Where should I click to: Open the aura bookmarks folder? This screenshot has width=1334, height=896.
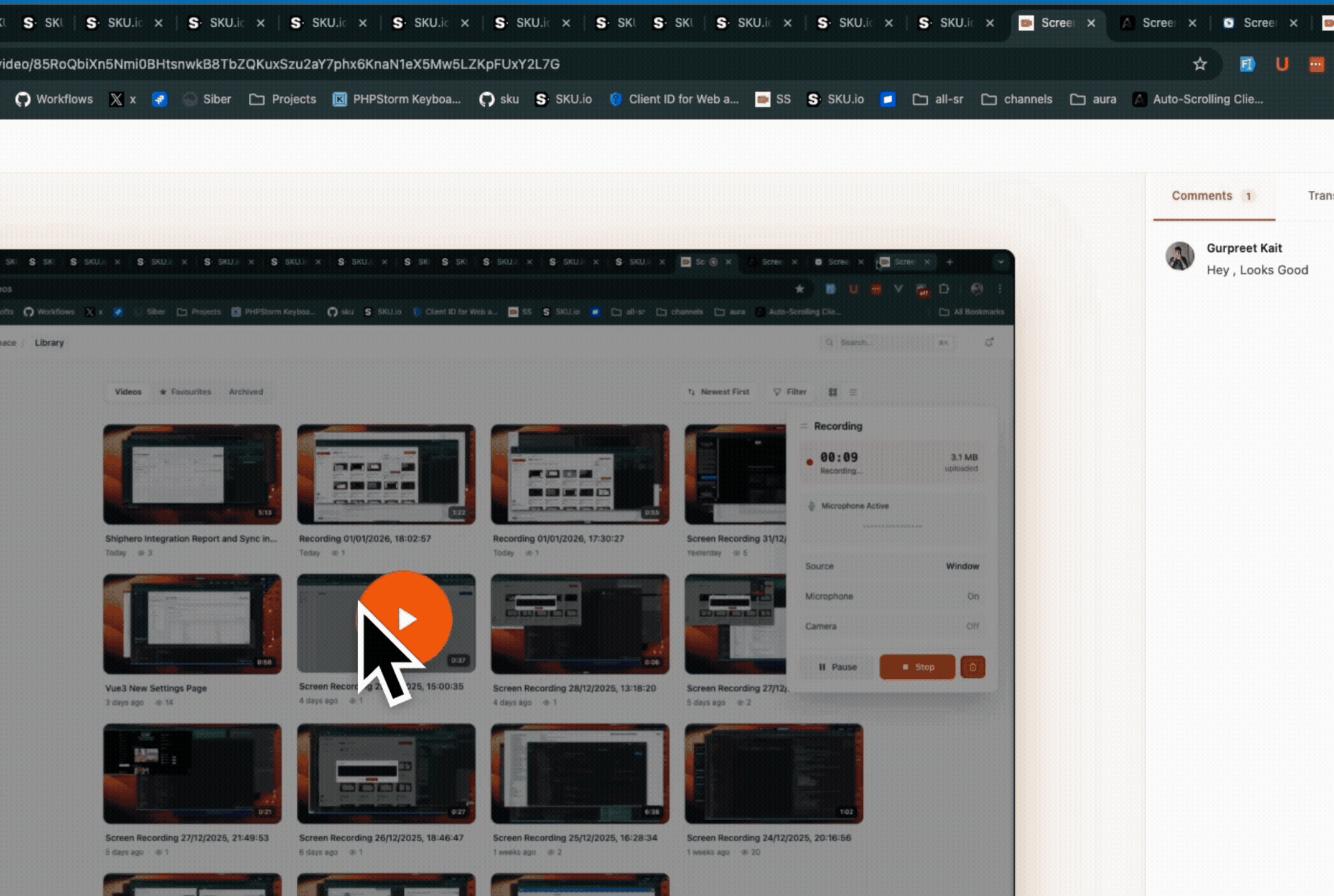coord(1093,100)
